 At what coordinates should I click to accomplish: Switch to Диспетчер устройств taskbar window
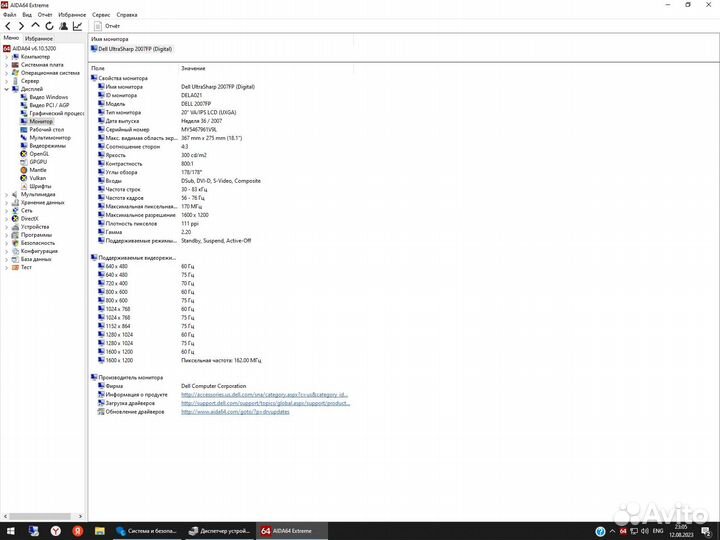219,531
